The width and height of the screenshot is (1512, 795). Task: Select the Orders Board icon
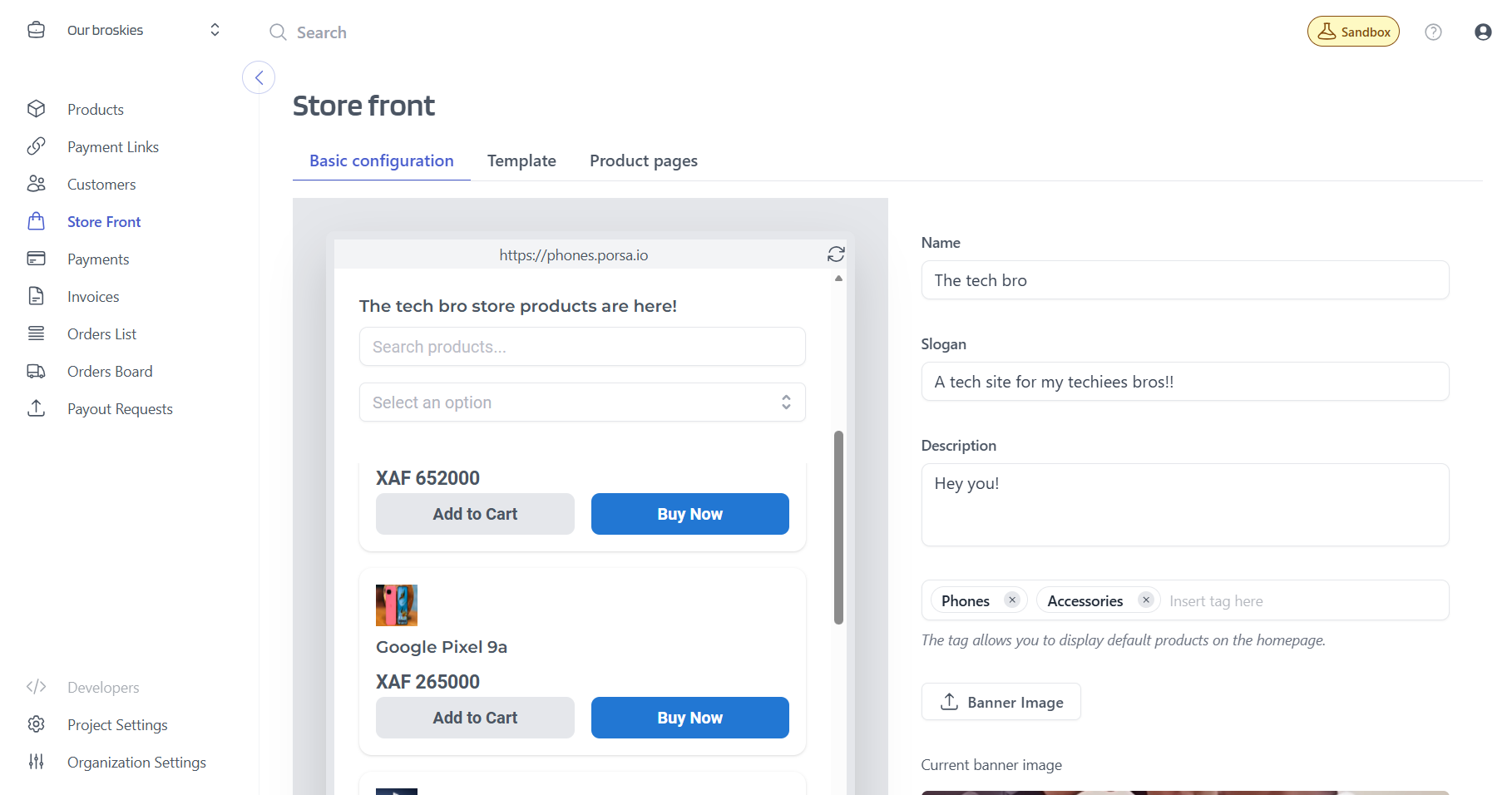(x=37, y=371)
